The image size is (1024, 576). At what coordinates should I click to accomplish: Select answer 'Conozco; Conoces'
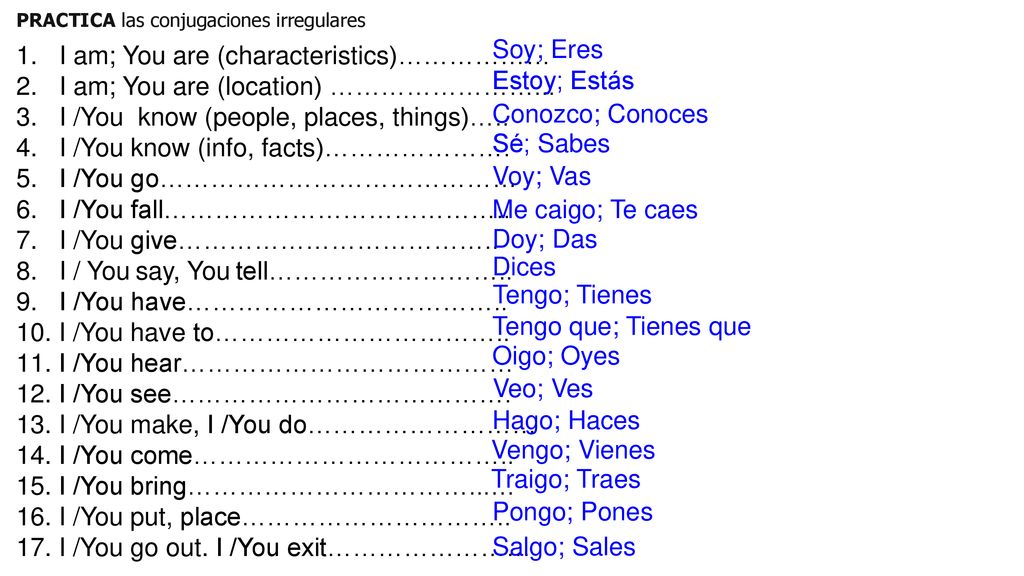(x=600, y=114)
